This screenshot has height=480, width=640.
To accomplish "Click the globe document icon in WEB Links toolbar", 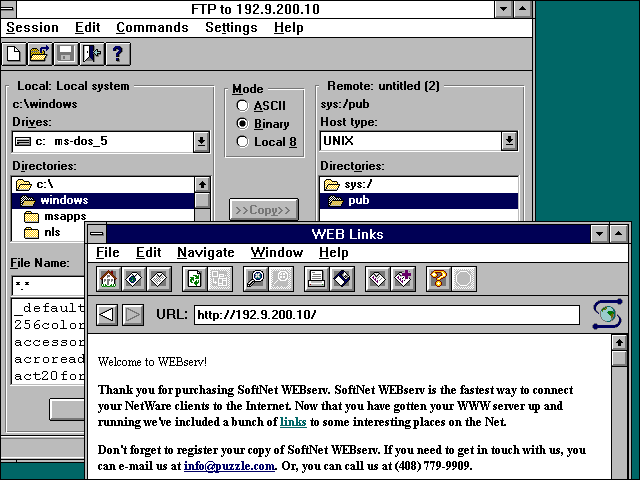I will tap(133, 279).
